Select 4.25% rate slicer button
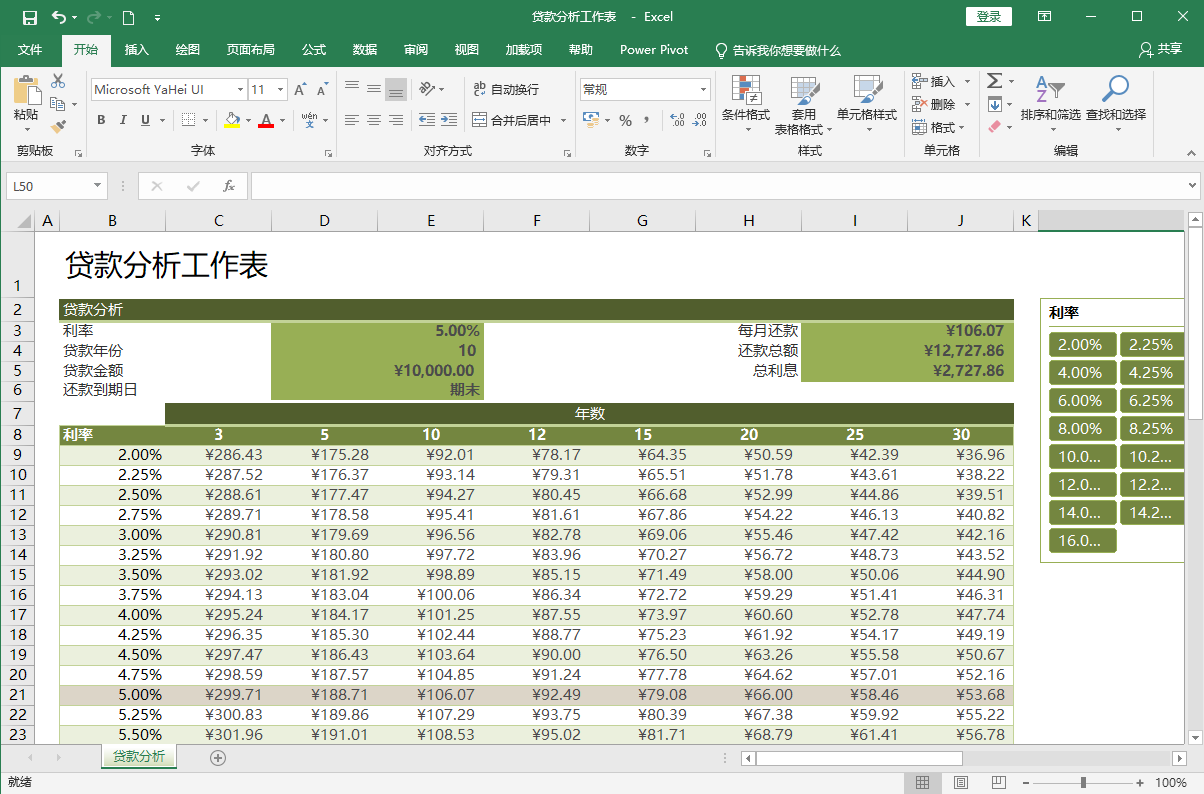Screen dimensions: 1204x794 [1152, 373]
